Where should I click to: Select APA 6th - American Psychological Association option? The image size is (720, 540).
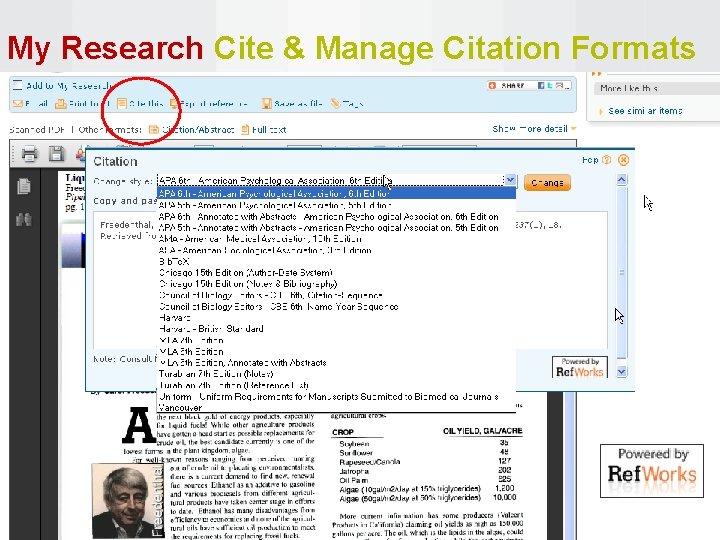tap(336, 193)
